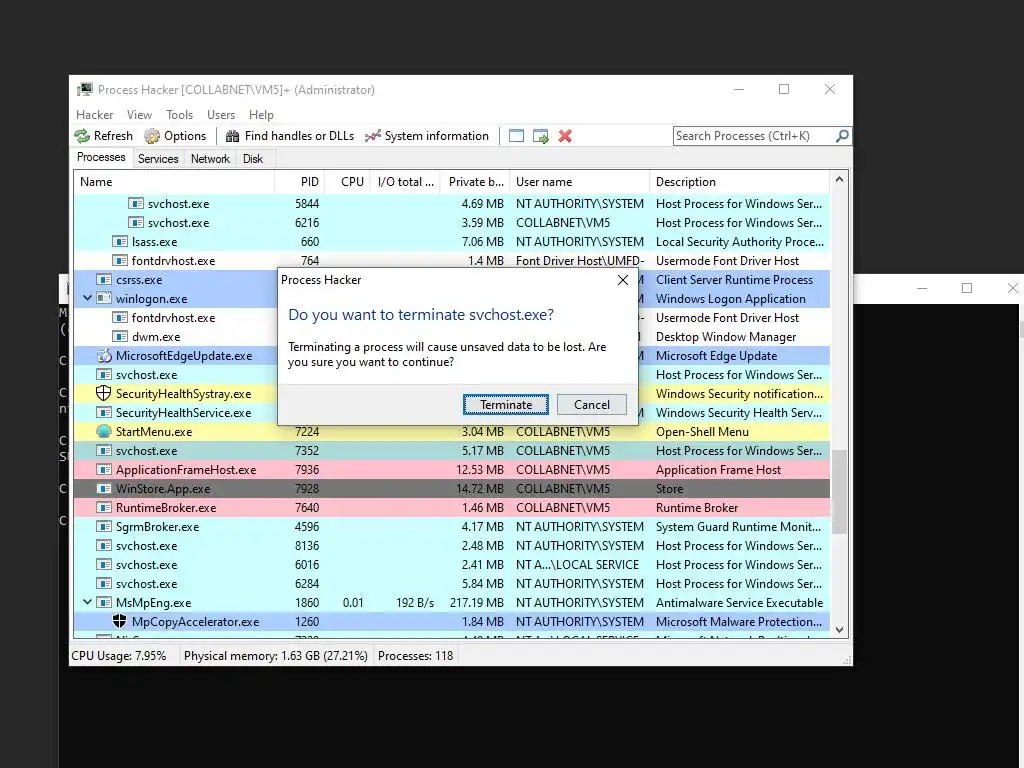Open the Help menu
The height and width of the screenshot is (768, 1024).
click(261, 115)
